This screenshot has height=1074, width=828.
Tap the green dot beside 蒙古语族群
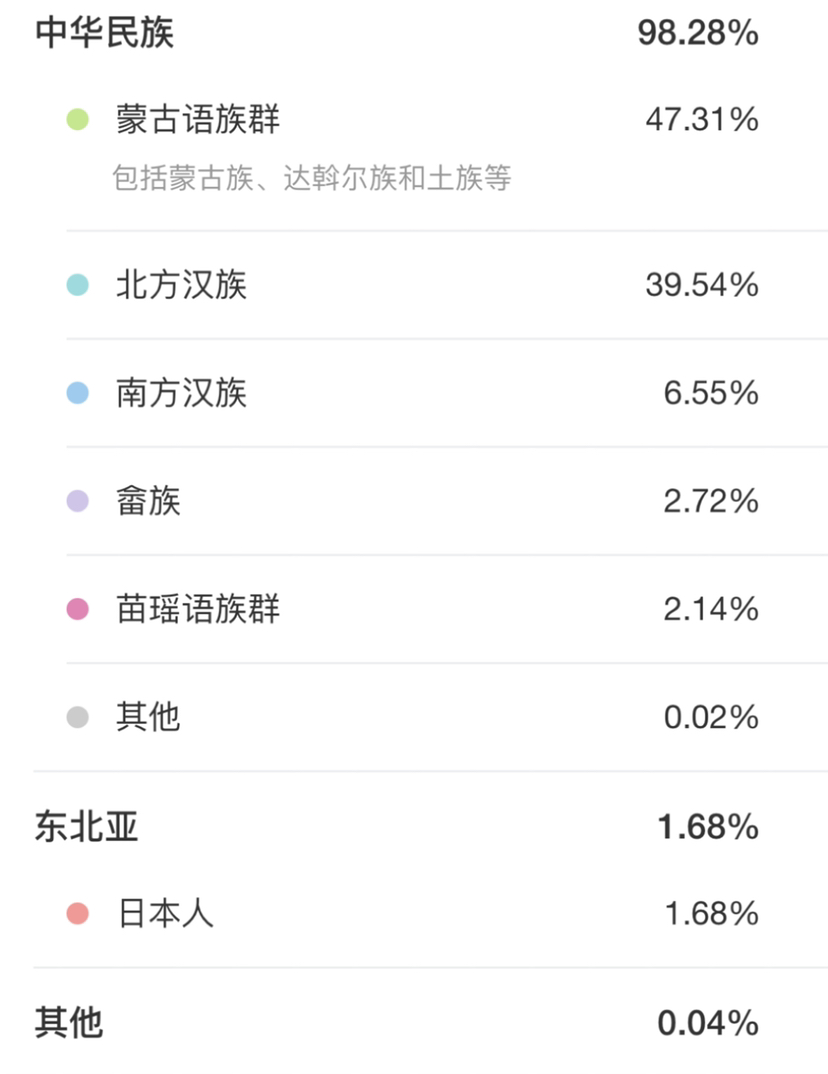coord(77,120)
